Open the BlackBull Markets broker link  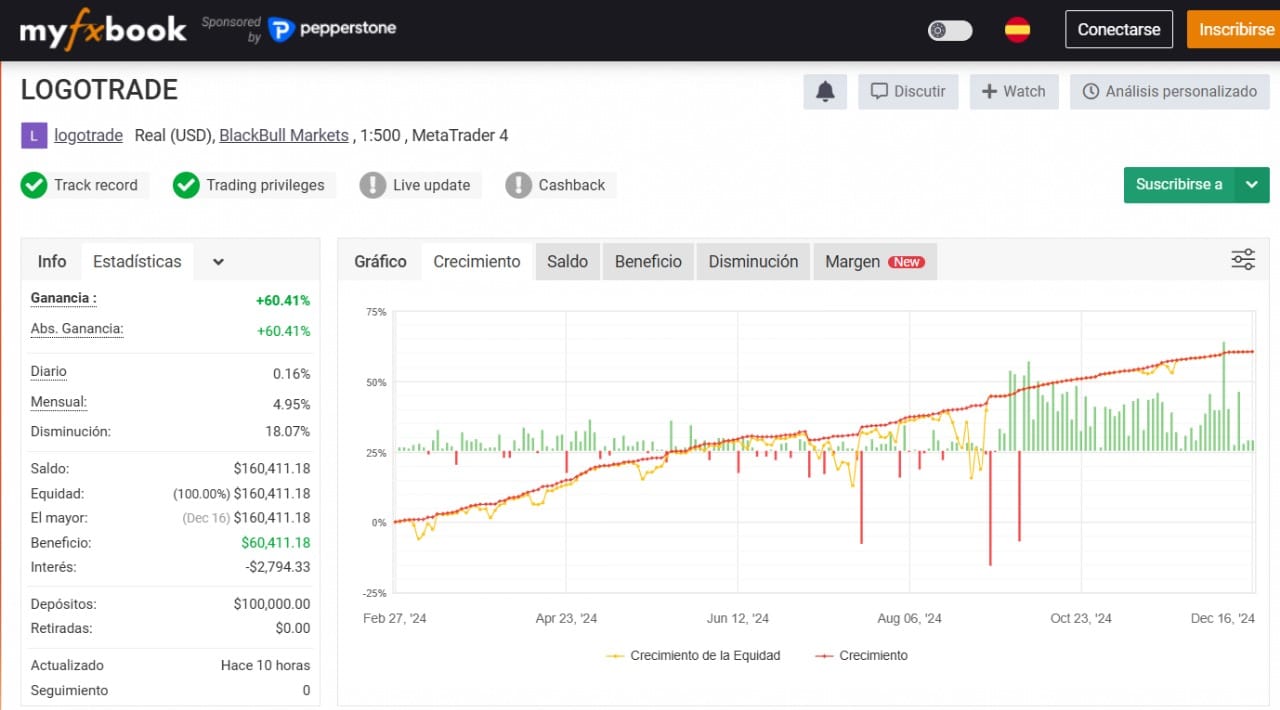[284, 136]
